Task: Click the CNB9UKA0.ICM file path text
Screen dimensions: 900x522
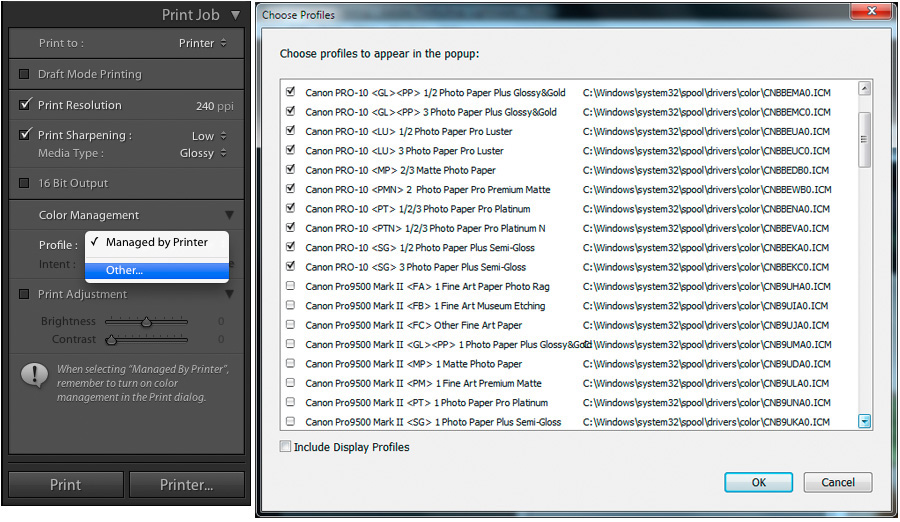Action: [706, 422]
